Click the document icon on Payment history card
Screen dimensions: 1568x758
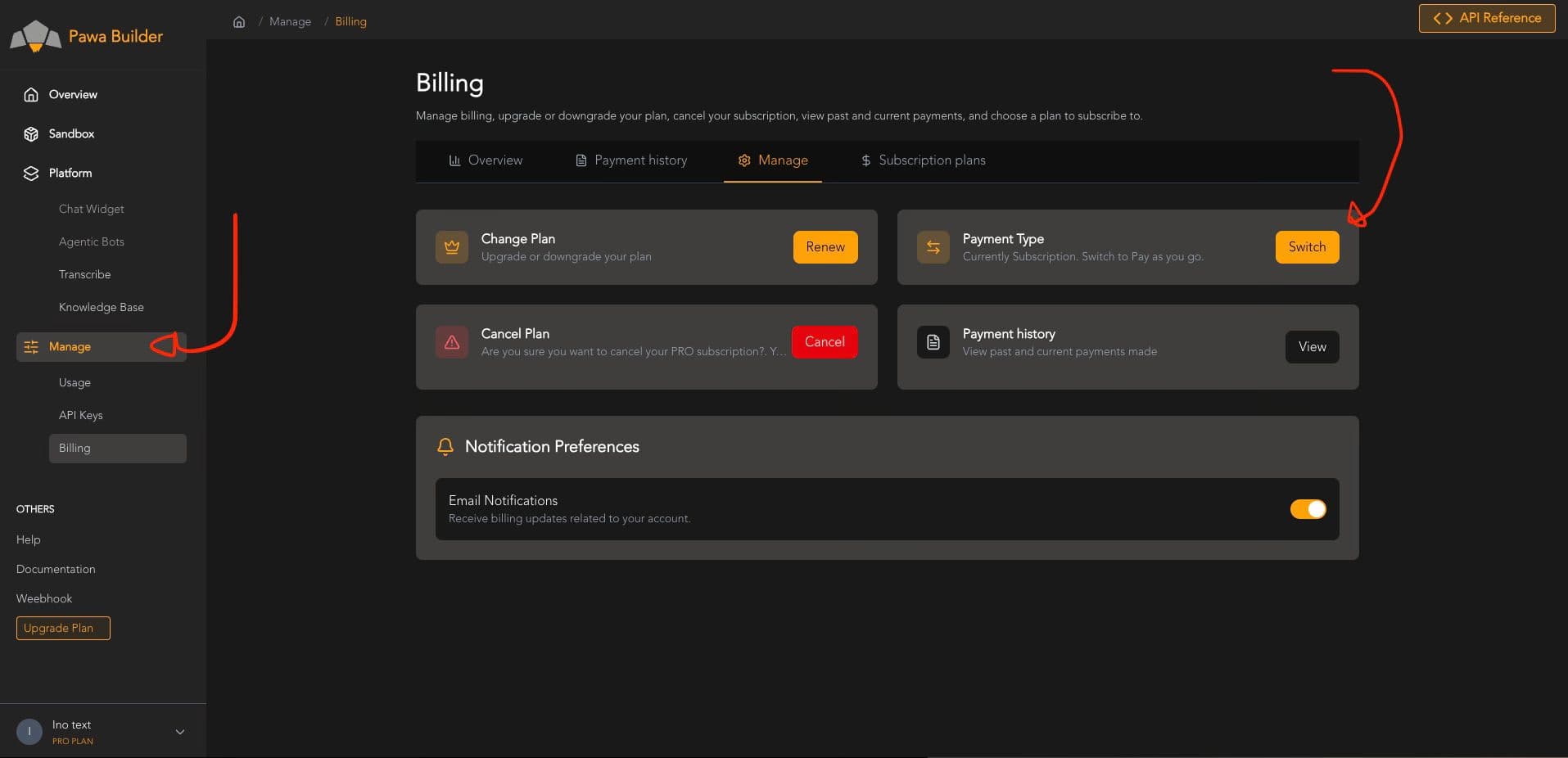tap(933, 341)
